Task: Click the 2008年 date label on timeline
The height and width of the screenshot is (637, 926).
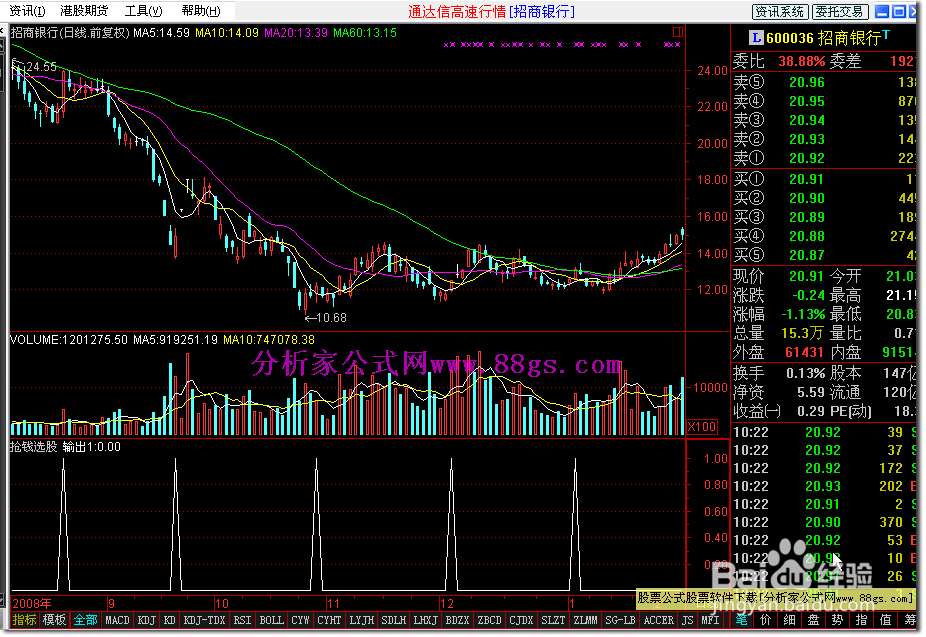Action: pos(32,603)
